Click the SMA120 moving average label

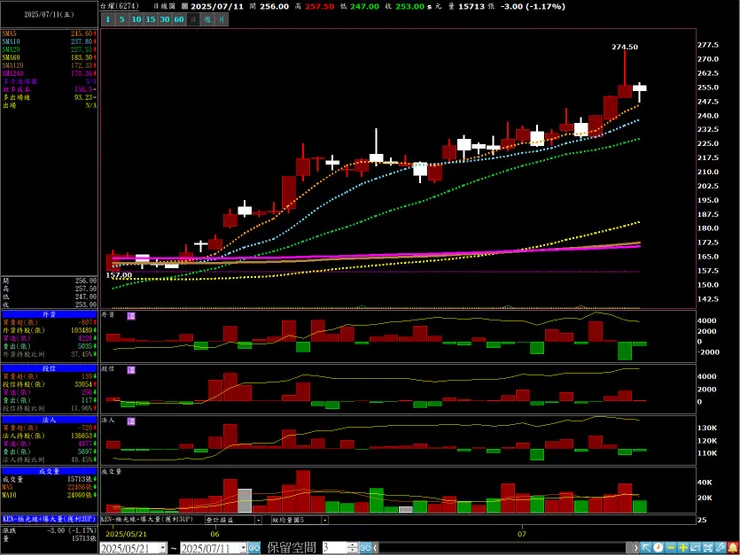coord(12,65)
